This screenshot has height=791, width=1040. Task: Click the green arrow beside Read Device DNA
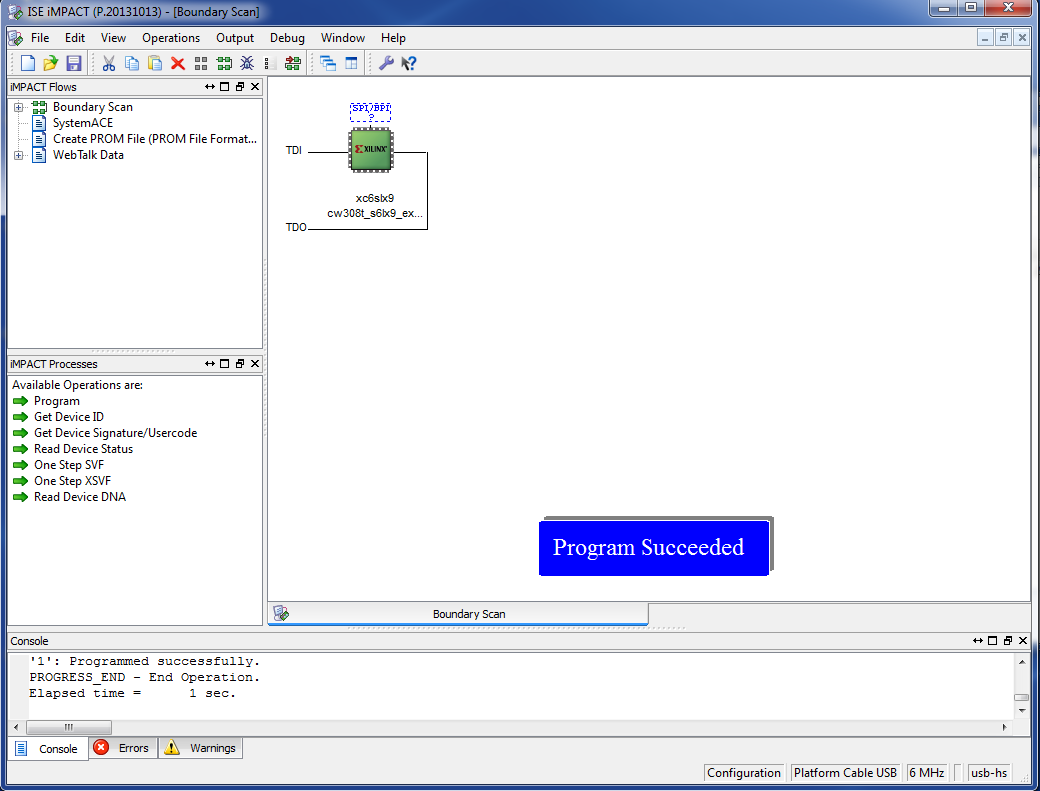pyautogui.click(x=21, y=497)
